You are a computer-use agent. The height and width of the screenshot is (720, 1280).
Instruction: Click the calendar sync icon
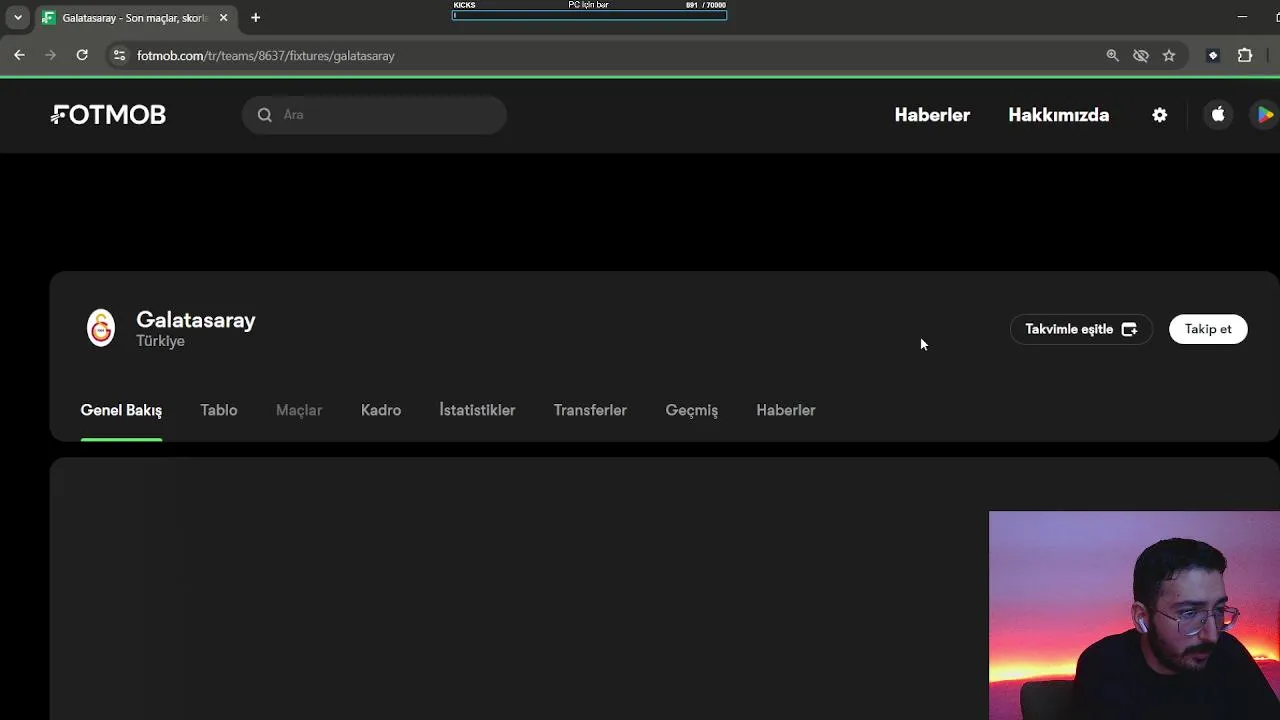tap(1129, 329)
